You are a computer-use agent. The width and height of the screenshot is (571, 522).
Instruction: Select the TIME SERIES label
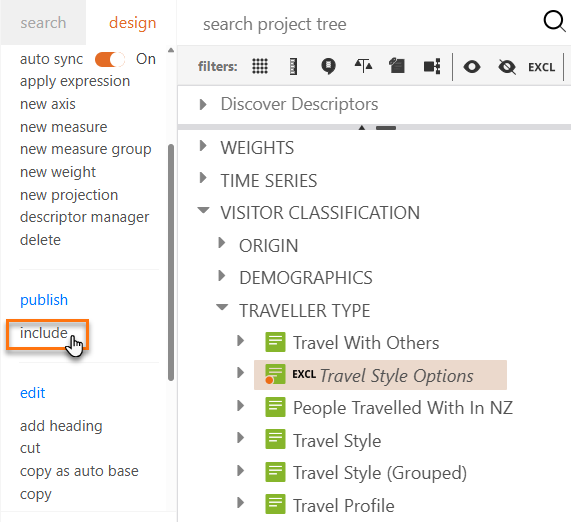click(x=268, y=181)
